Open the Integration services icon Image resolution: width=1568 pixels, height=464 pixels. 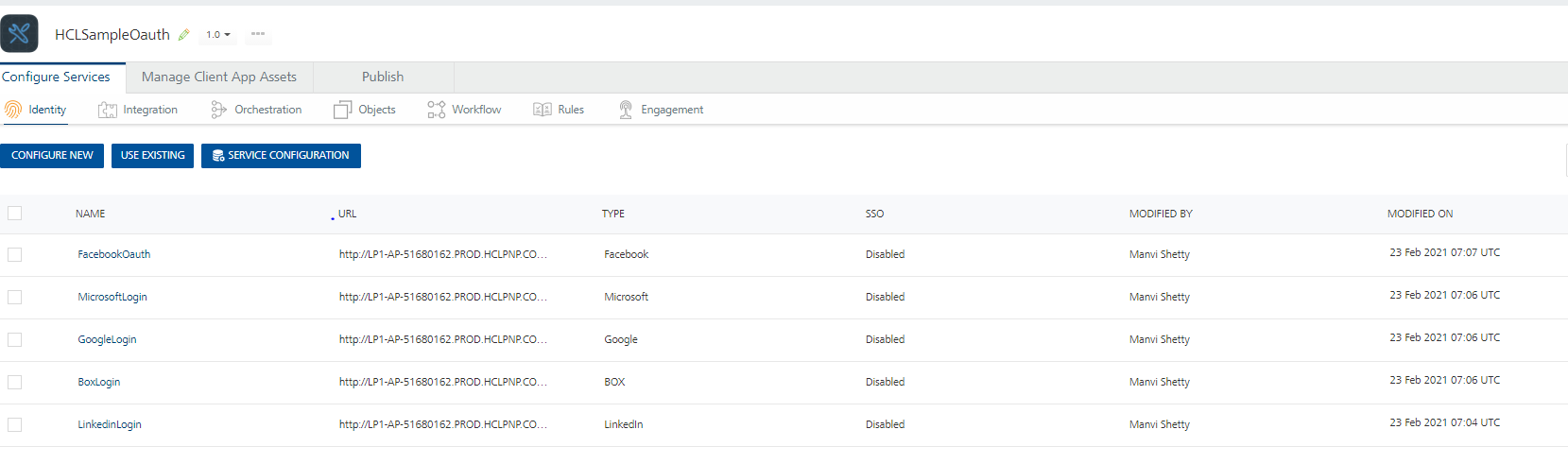(108, 111)
